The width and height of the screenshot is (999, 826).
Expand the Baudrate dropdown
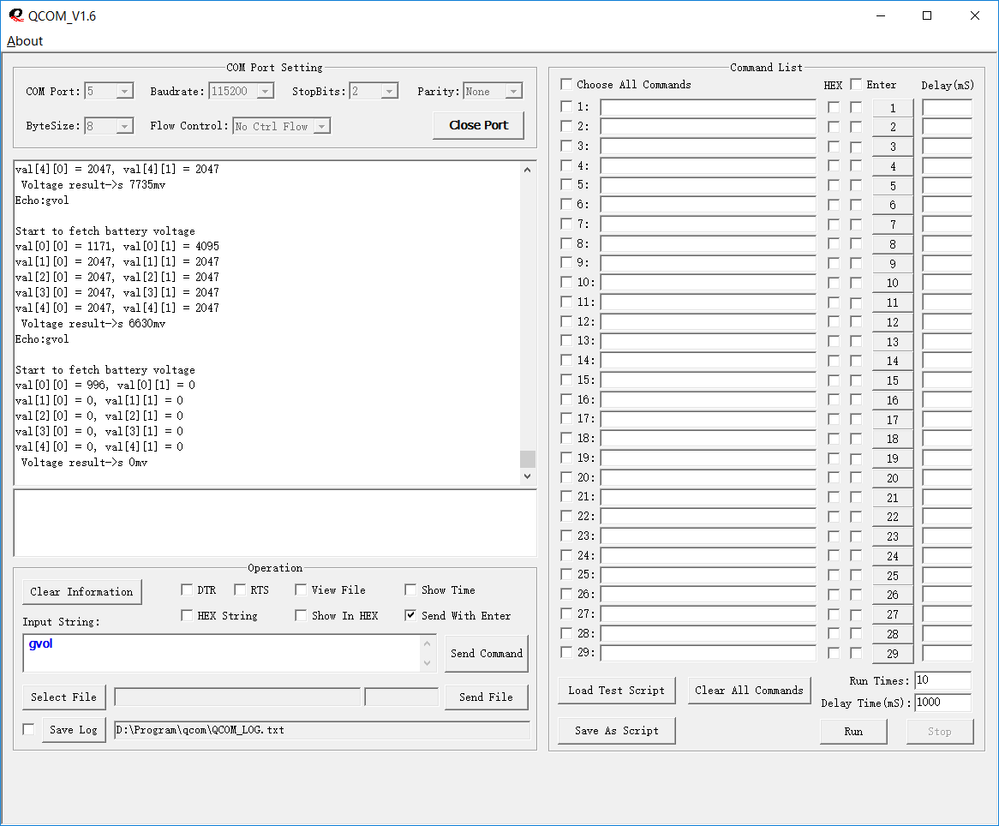coord(266,91)
